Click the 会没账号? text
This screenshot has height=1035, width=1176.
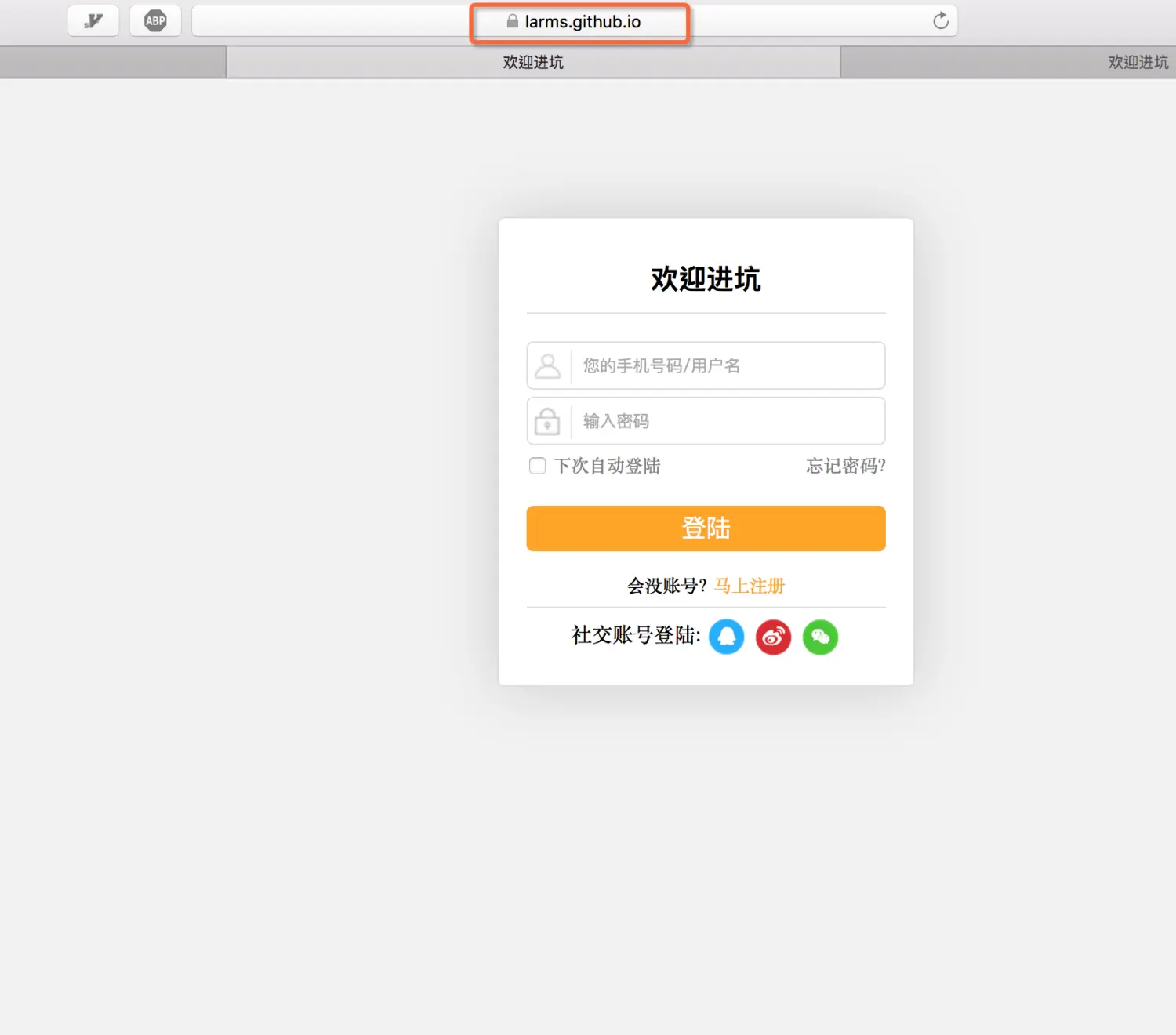[x=667, y=586]
